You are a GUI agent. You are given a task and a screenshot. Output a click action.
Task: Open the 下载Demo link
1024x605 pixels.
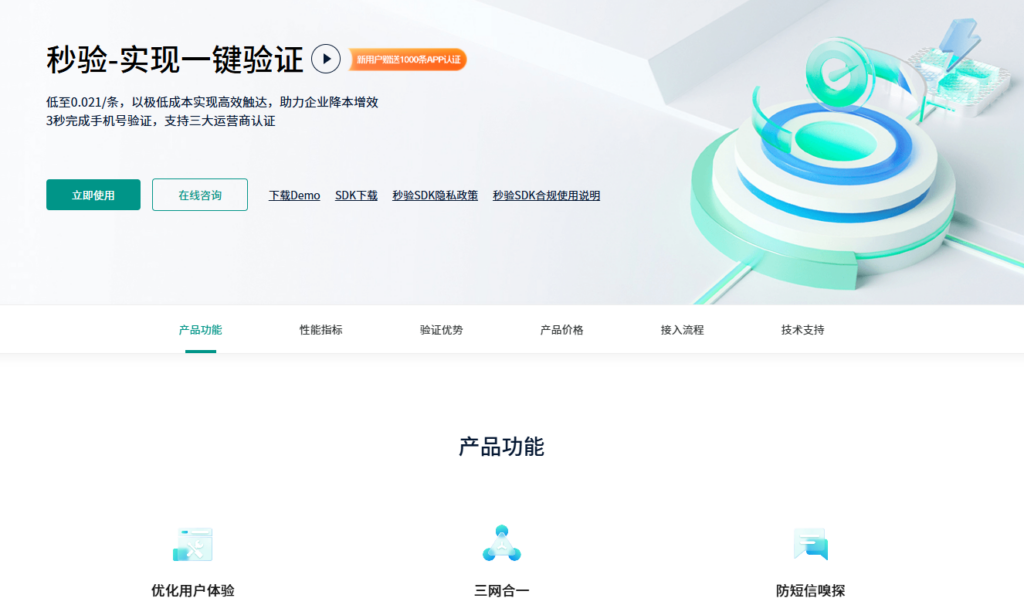click(293, 194)
